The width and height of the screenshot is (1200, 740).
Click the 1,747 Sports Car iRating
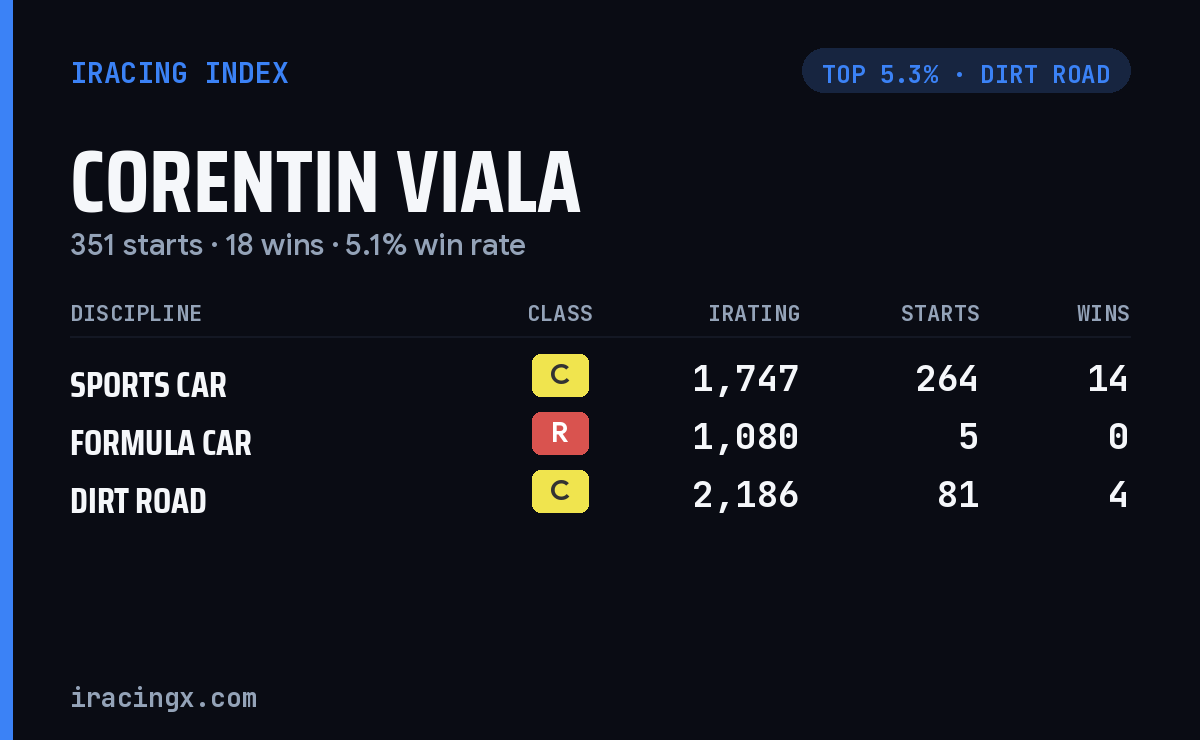coord(746,379)
